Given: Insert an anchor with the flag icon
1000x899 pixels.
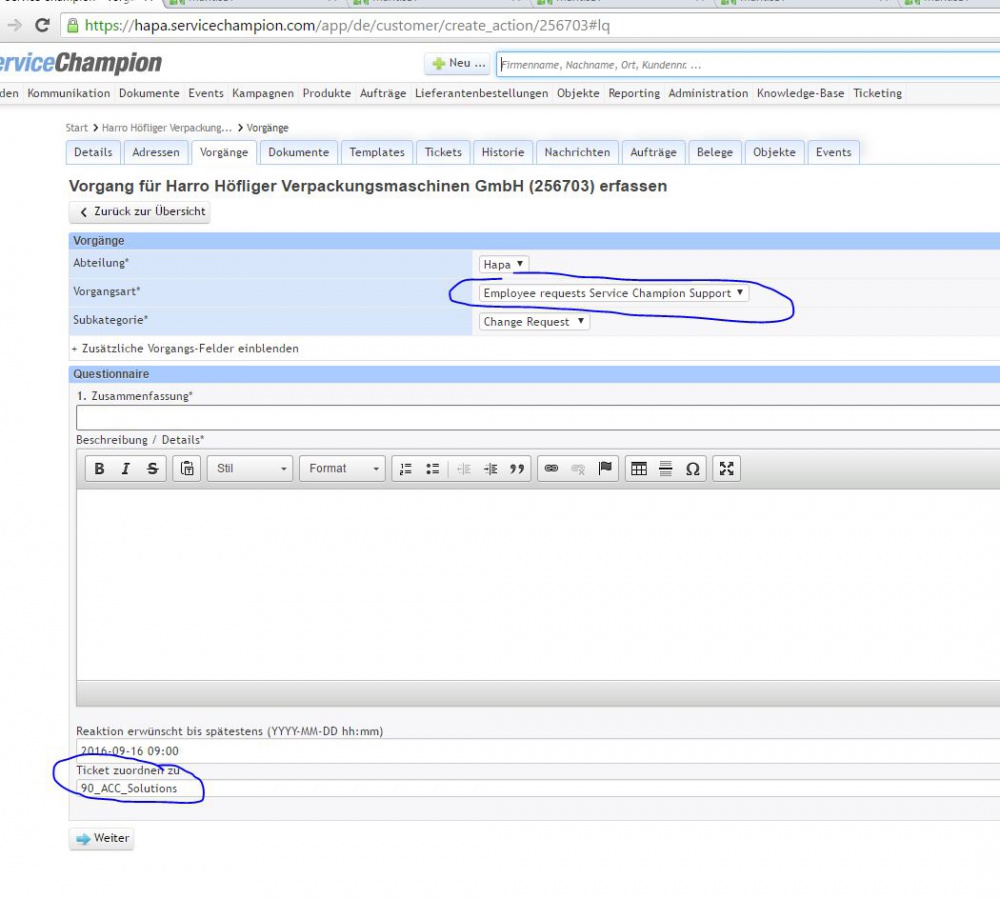Looking at the screenshot, I should 605,469.
